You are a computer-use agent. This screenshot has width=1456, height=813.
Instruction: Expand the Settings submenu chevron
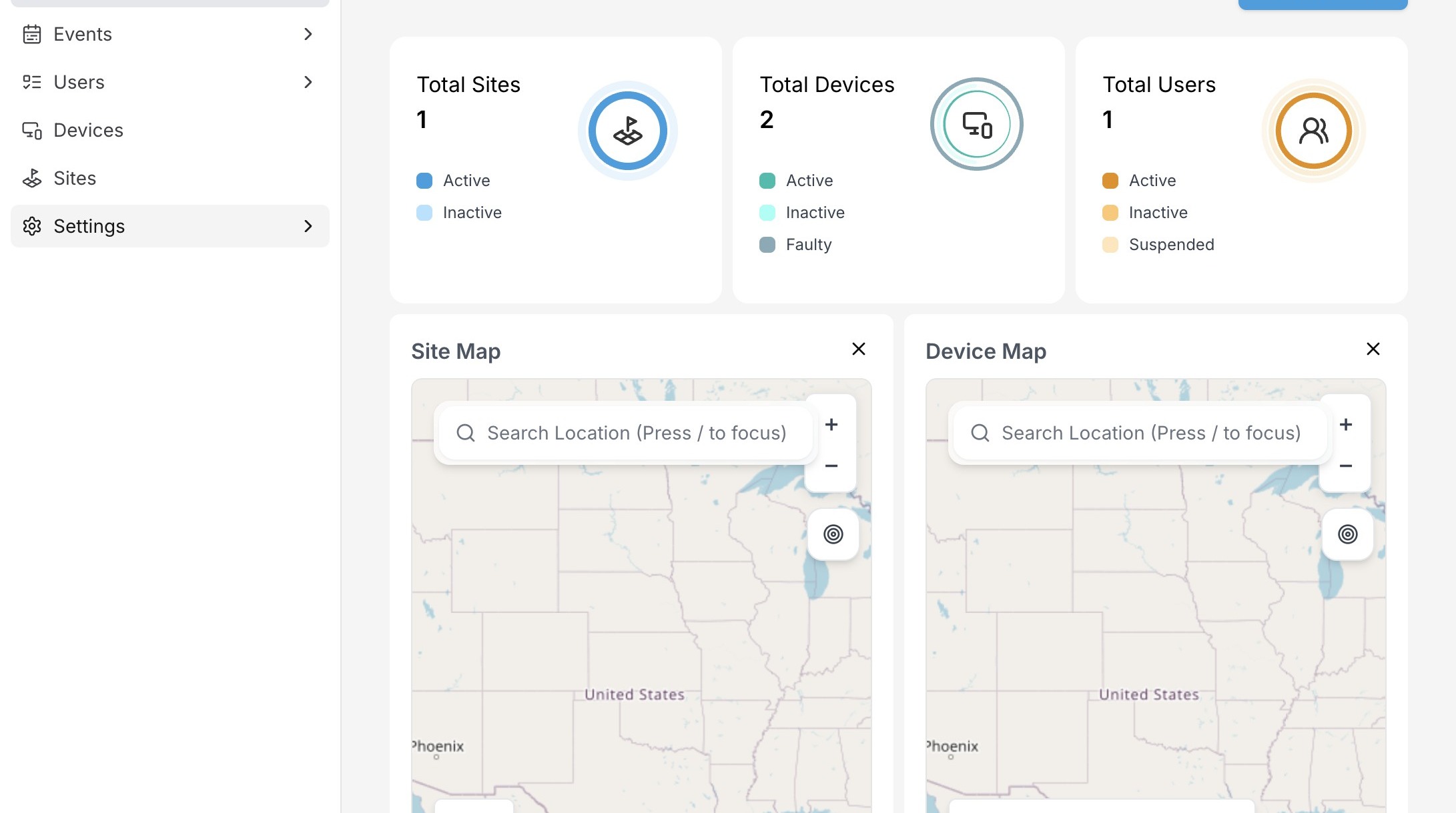coord(308,226)
